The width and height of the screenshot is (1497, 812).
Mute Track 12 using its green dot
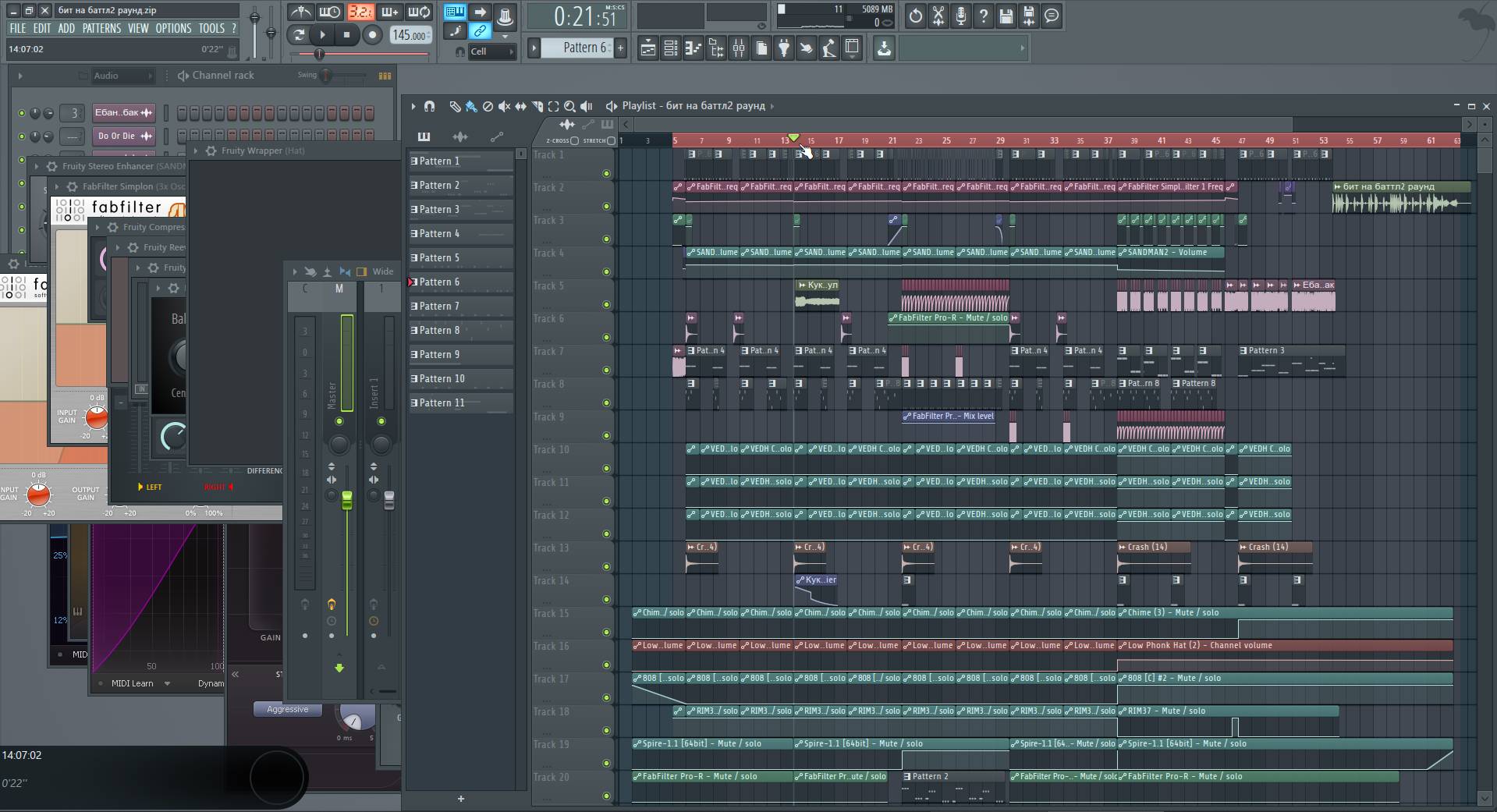coord(606,534)
